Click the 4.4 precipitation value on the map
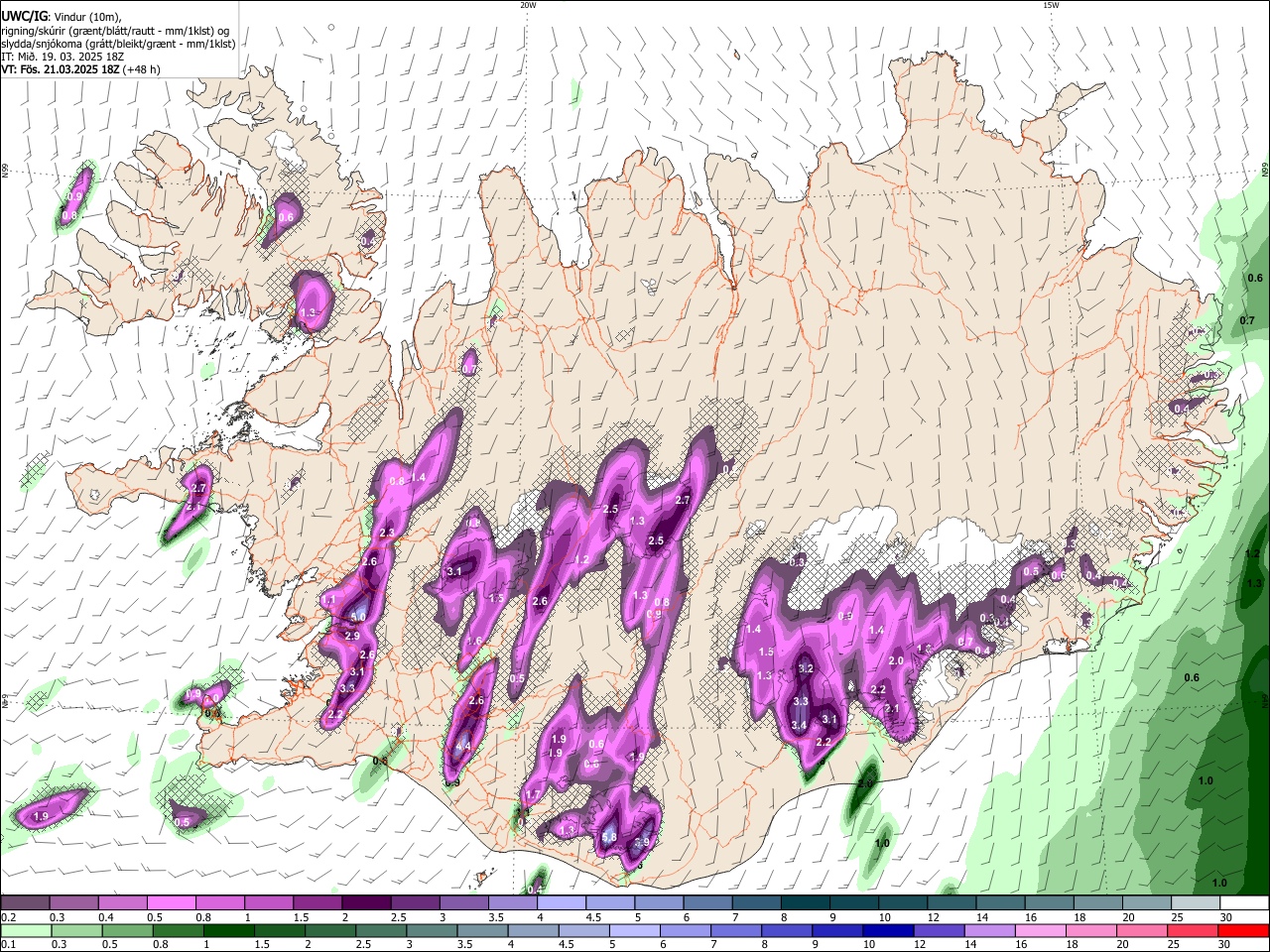This screenshot has height=952, width=1270. (463, 747)
